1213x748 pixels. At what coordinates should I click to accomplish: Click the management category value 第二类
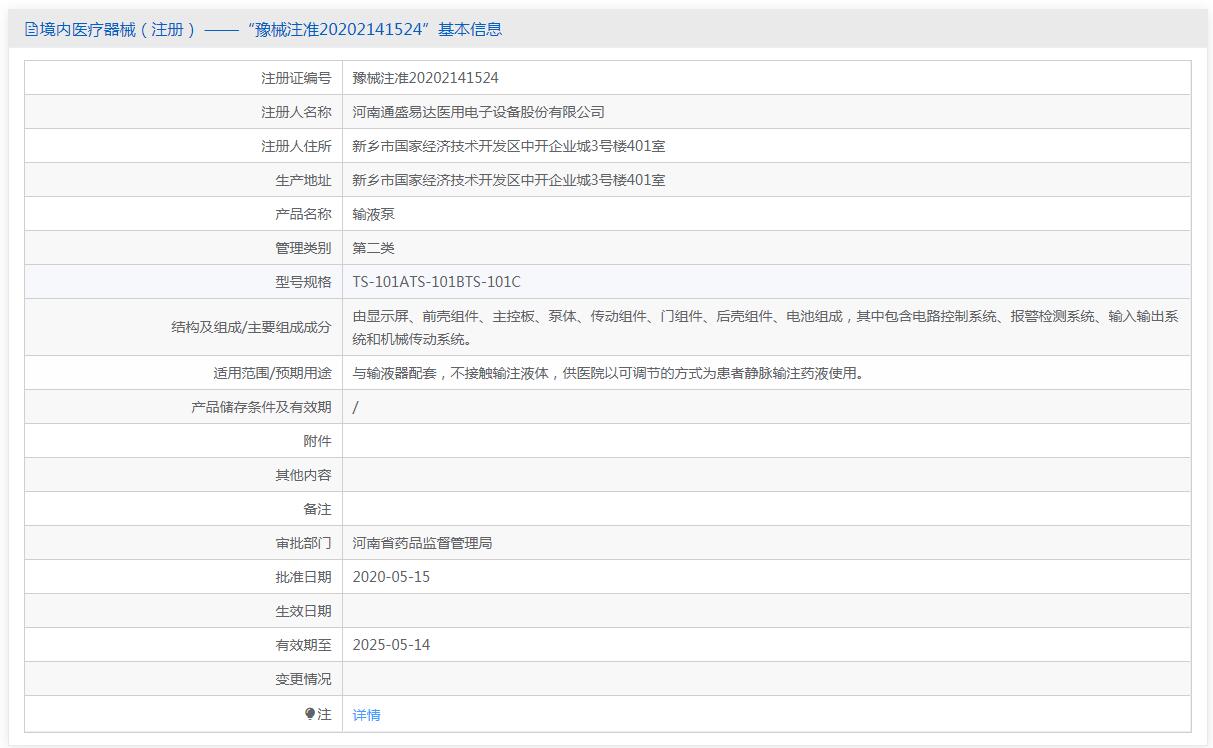click(374, 248)
